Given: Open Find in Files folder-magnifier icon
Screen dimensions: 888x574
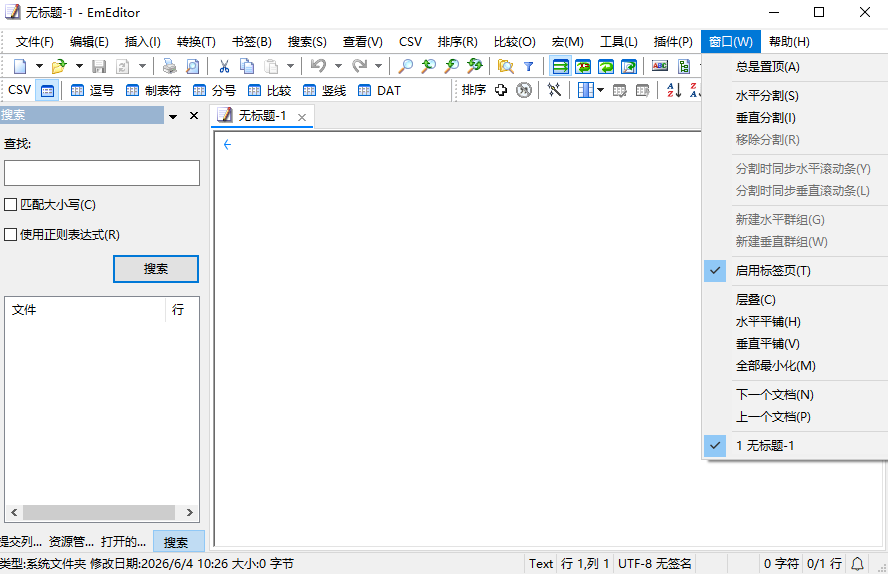Looking at the screenshot, I should pyautogui.click(x=505, y=66).
